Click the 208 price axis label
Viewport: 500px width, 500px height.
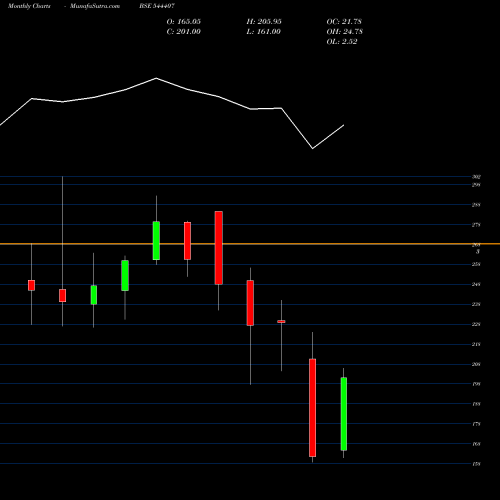coord(476,364)
